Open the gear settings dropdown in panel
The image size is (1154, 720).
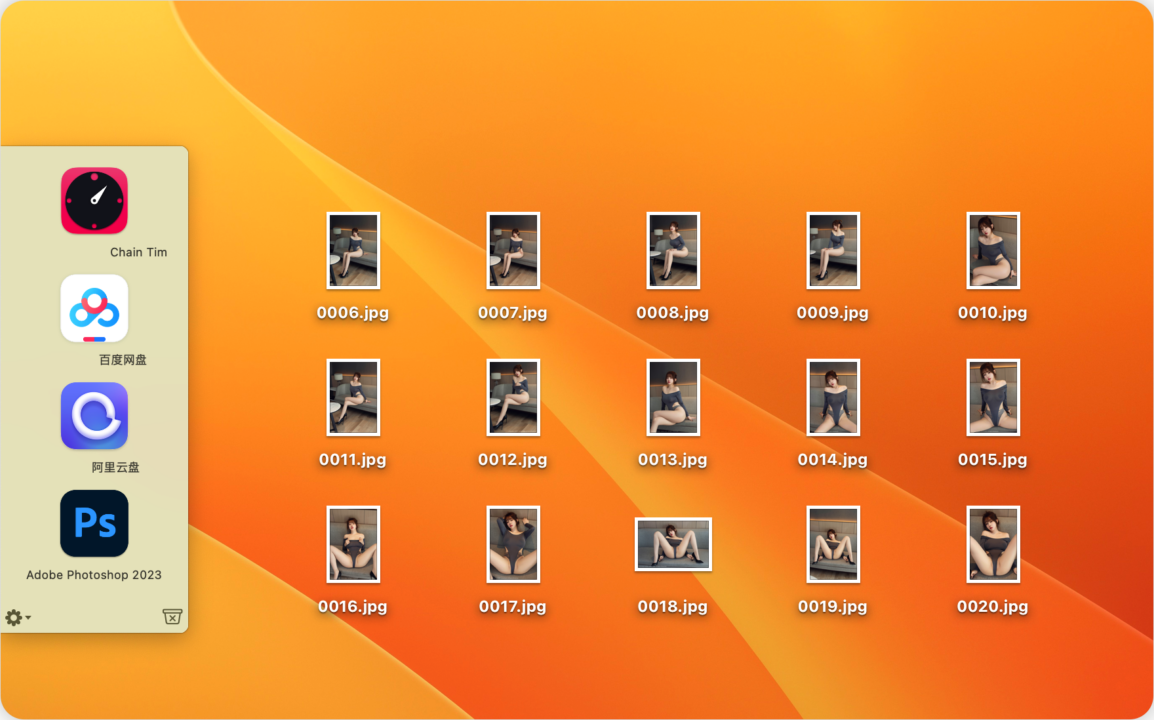[x=18, y=617]
